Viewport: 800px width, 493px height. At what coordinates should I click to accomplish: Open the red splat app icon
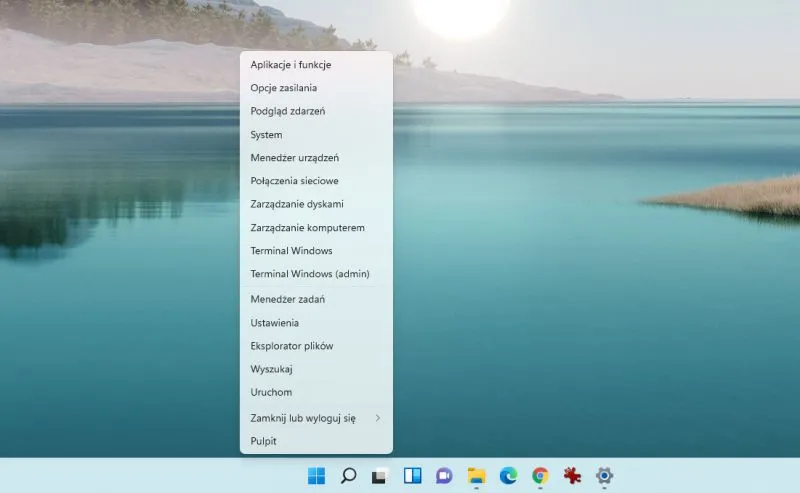[572, 476]
